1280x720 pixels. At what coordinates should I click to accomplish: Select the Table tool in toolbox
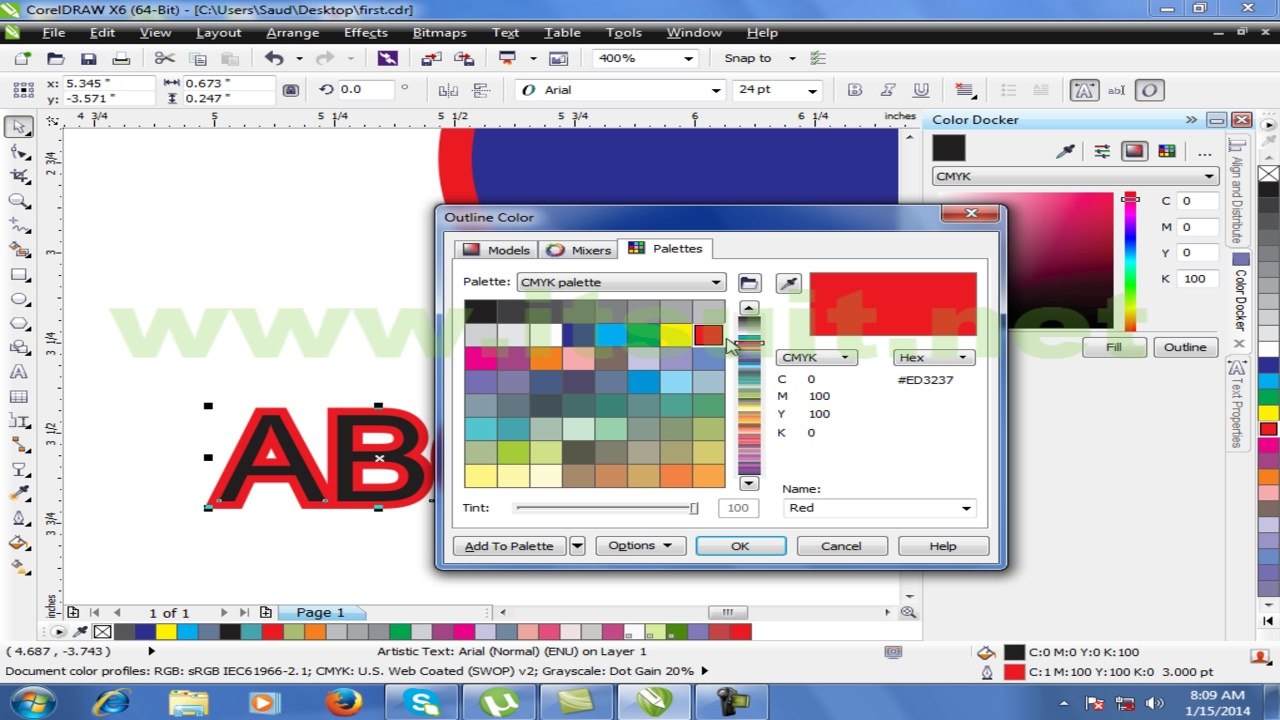[x=19, y=397]
